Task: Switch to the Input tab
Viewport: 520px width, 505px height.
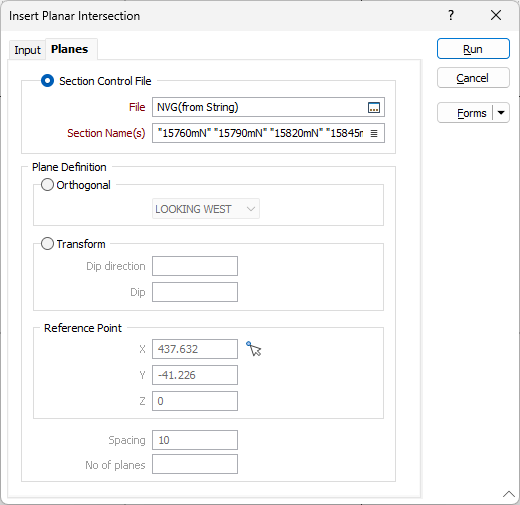Action: click(x=27, y=50)
